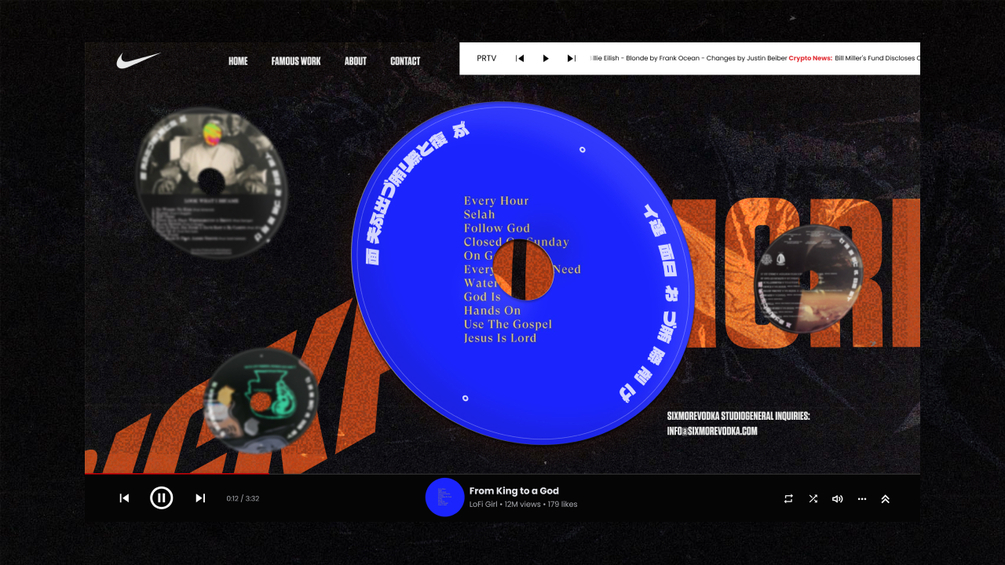Image resolution: width=1005 pixels, height=565 pixels.
Task: Click the Jesus Is Lord track title
Action: [500, 338]
